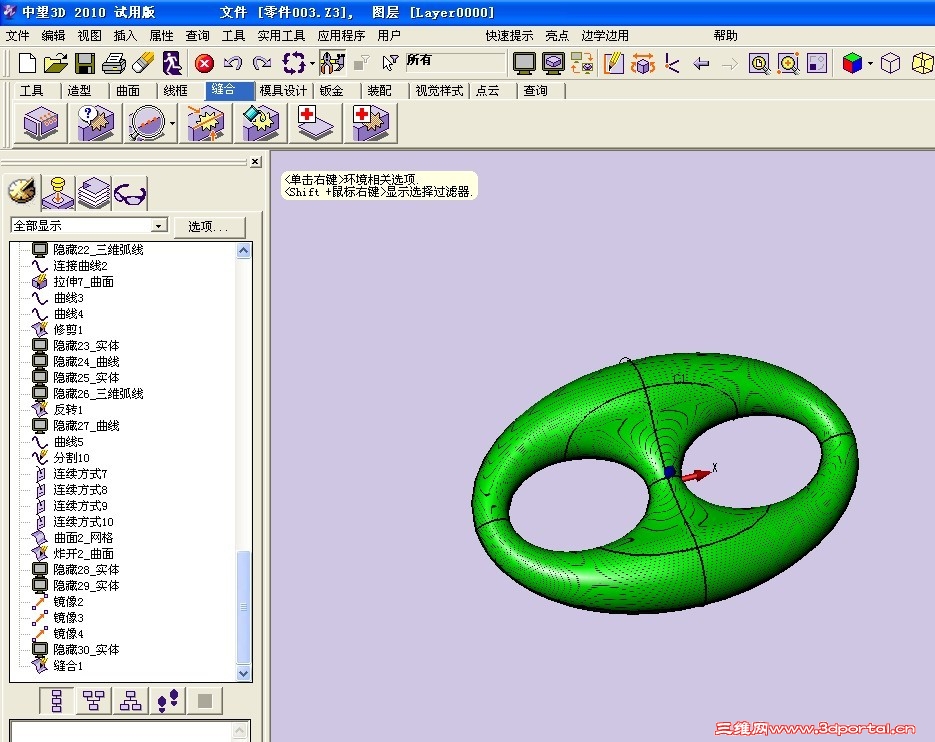Screen dimensions: 935x742
Task: Click the Undo arrow icon
Action: coord(233,63)
